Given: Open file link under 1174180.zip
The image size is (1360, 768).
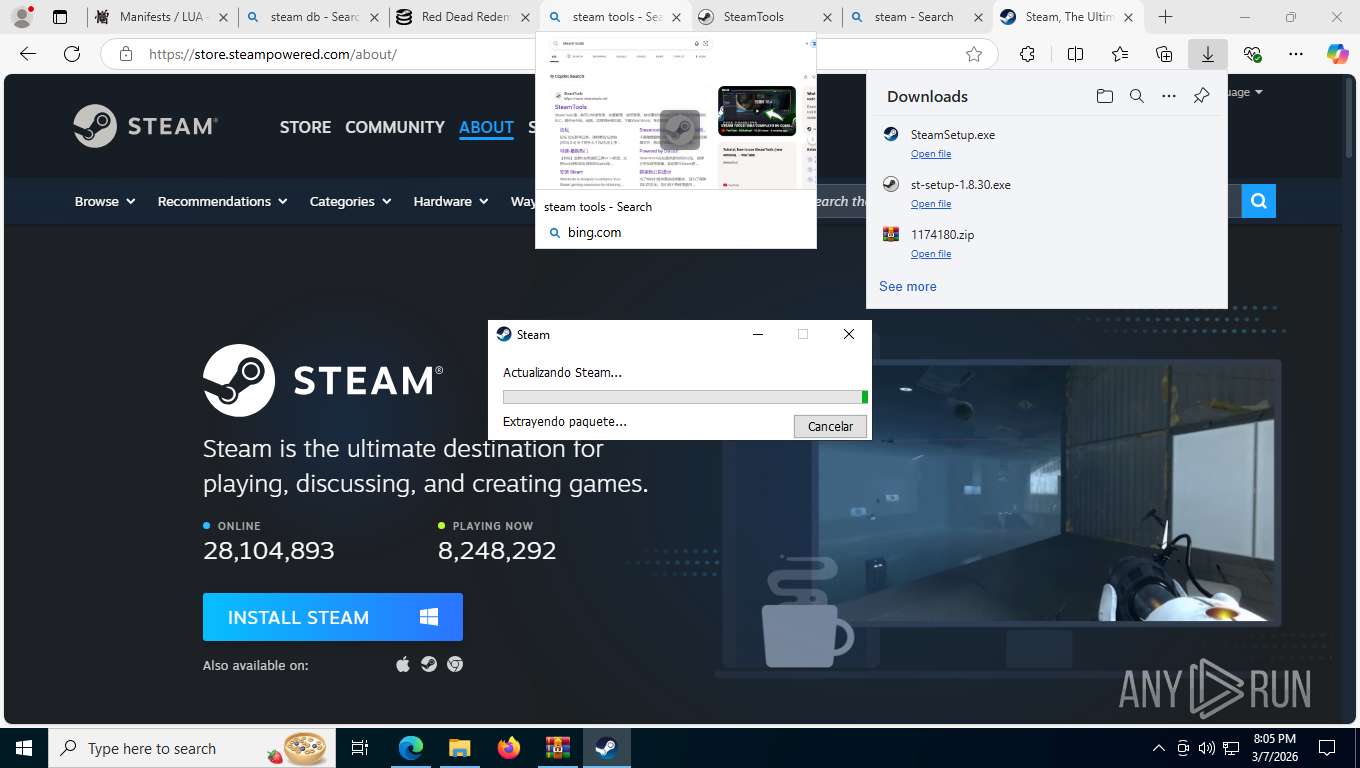Looking at the screenshot, I should point(931,253).
